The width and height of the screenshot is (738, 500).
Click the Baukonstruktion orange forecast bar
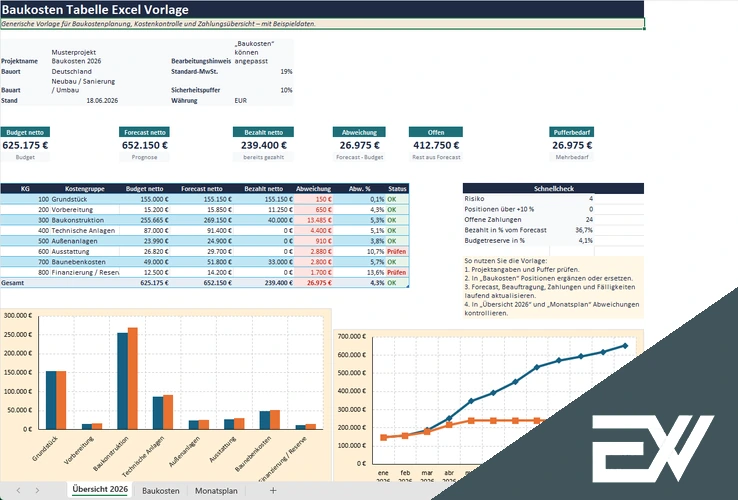pyautogui.click(x=133, y=379)
